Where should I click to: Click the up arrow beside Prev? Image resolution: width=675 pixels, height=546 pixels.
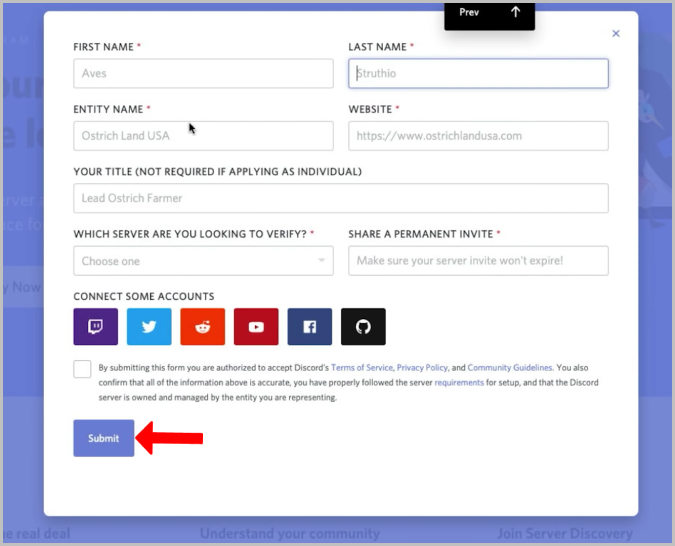(x=515, y=12)
